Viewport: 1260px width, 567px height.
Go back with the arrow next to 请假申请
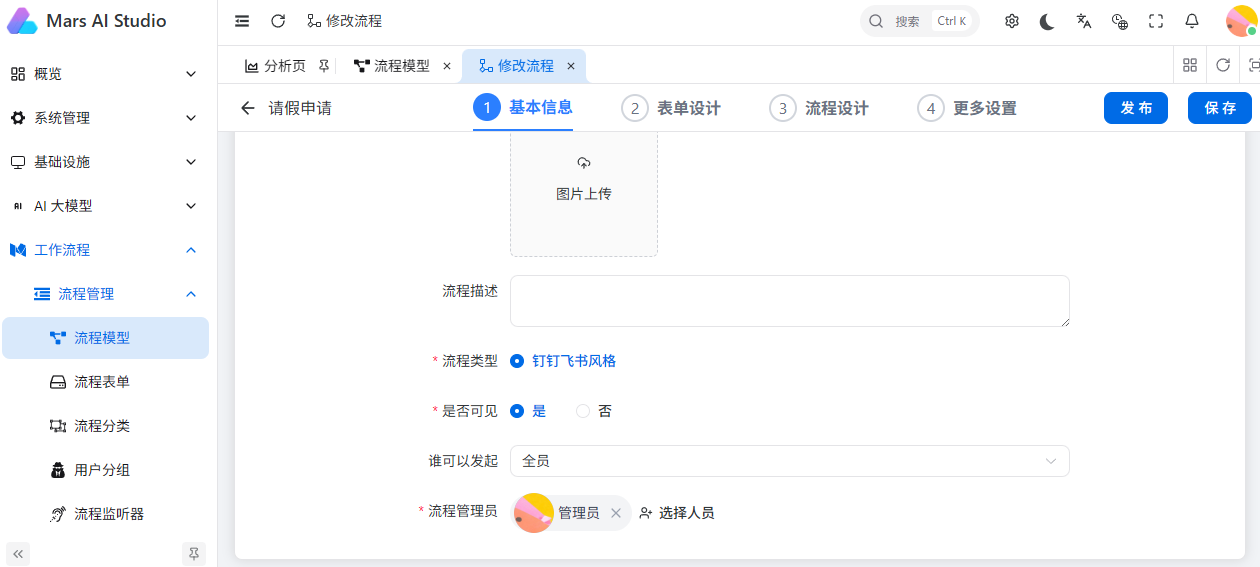248,108
